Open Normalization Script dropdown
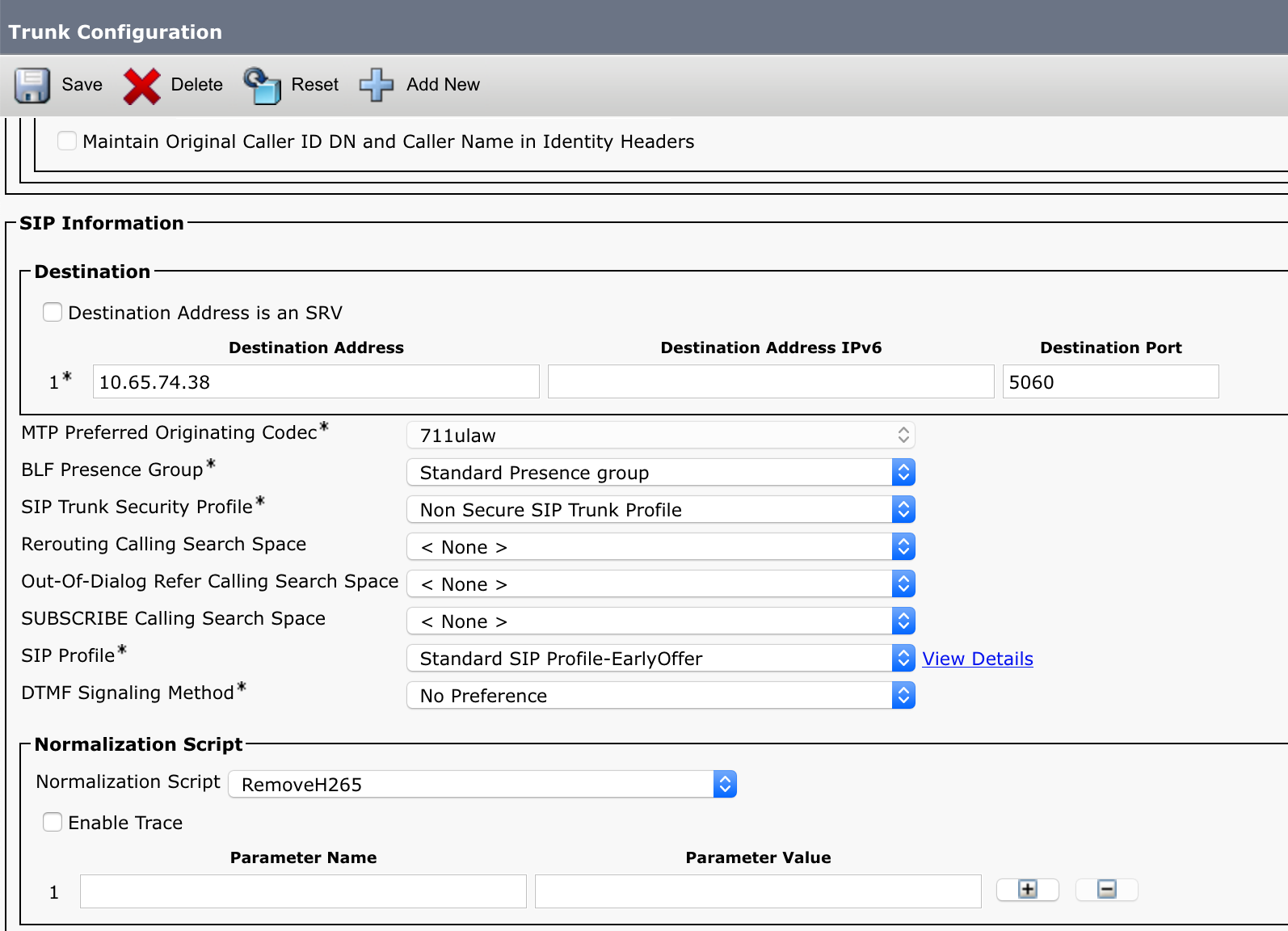The image size is (1288, 931). (482, 785)
